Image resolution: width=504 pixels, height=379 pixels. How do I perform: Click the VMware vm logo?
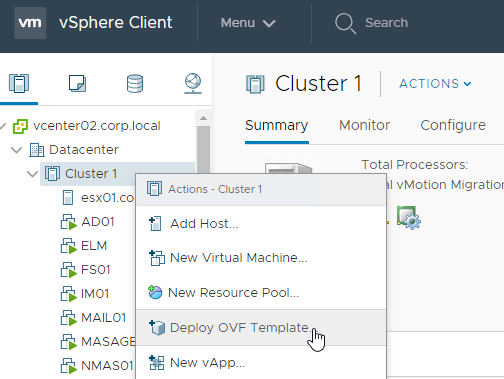30,23
